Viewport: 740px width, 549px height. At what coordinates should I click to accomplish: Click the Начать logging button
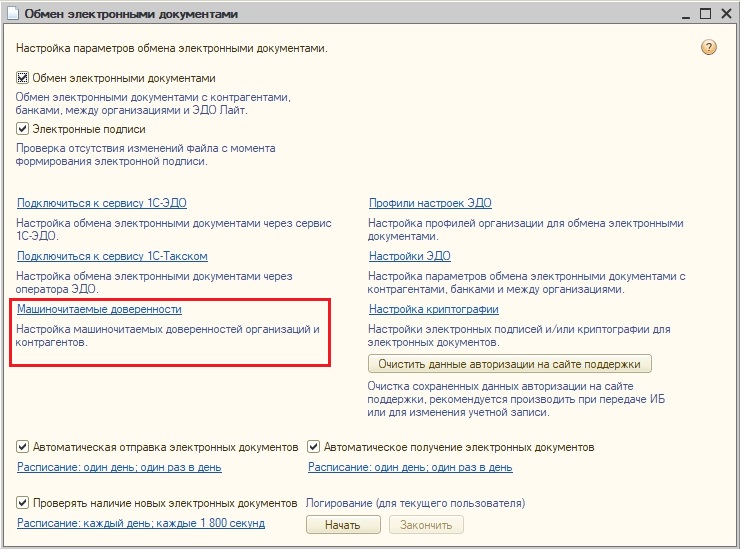click(x=343, y=525)
